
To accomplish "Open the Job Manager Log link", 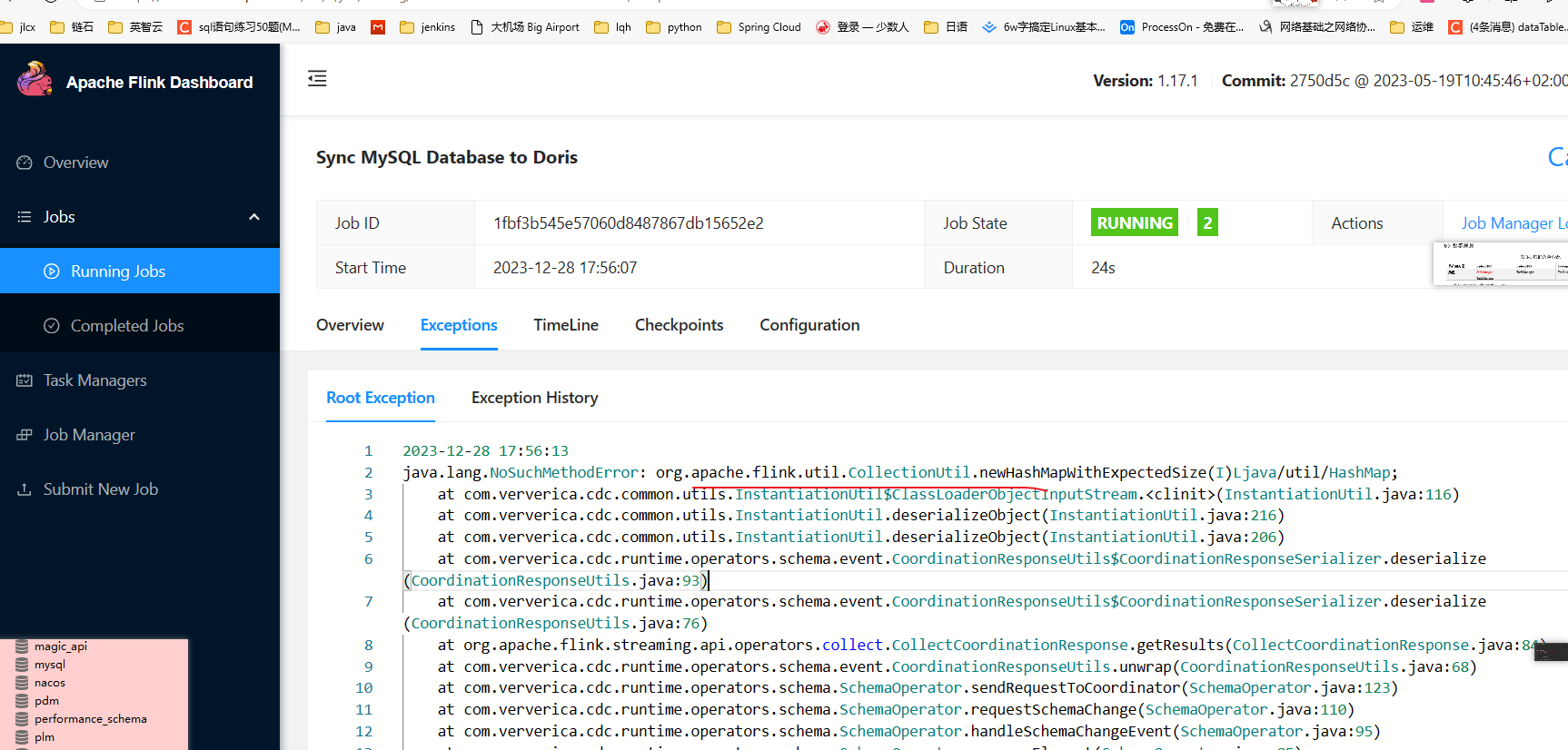I will click(1513, 223).
